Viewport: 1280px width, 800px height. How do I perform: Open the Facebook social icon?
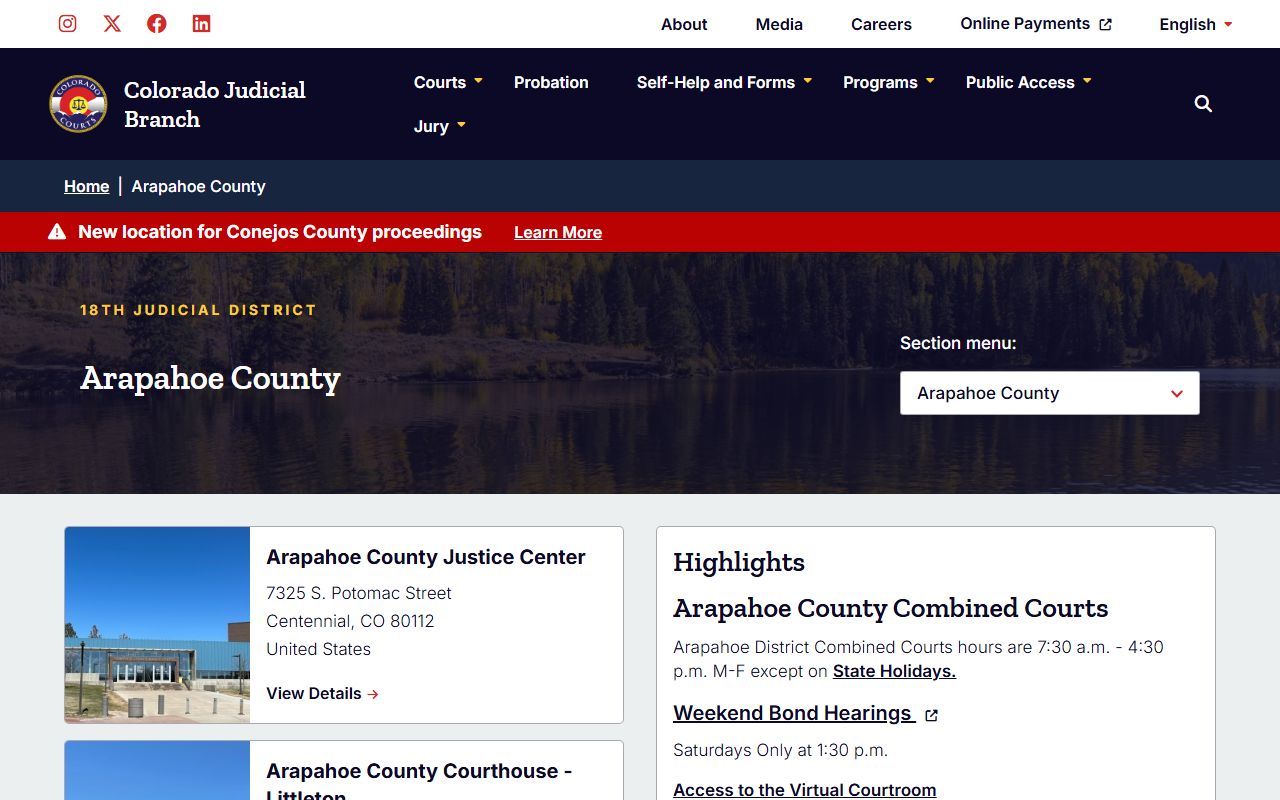(157, 23)
